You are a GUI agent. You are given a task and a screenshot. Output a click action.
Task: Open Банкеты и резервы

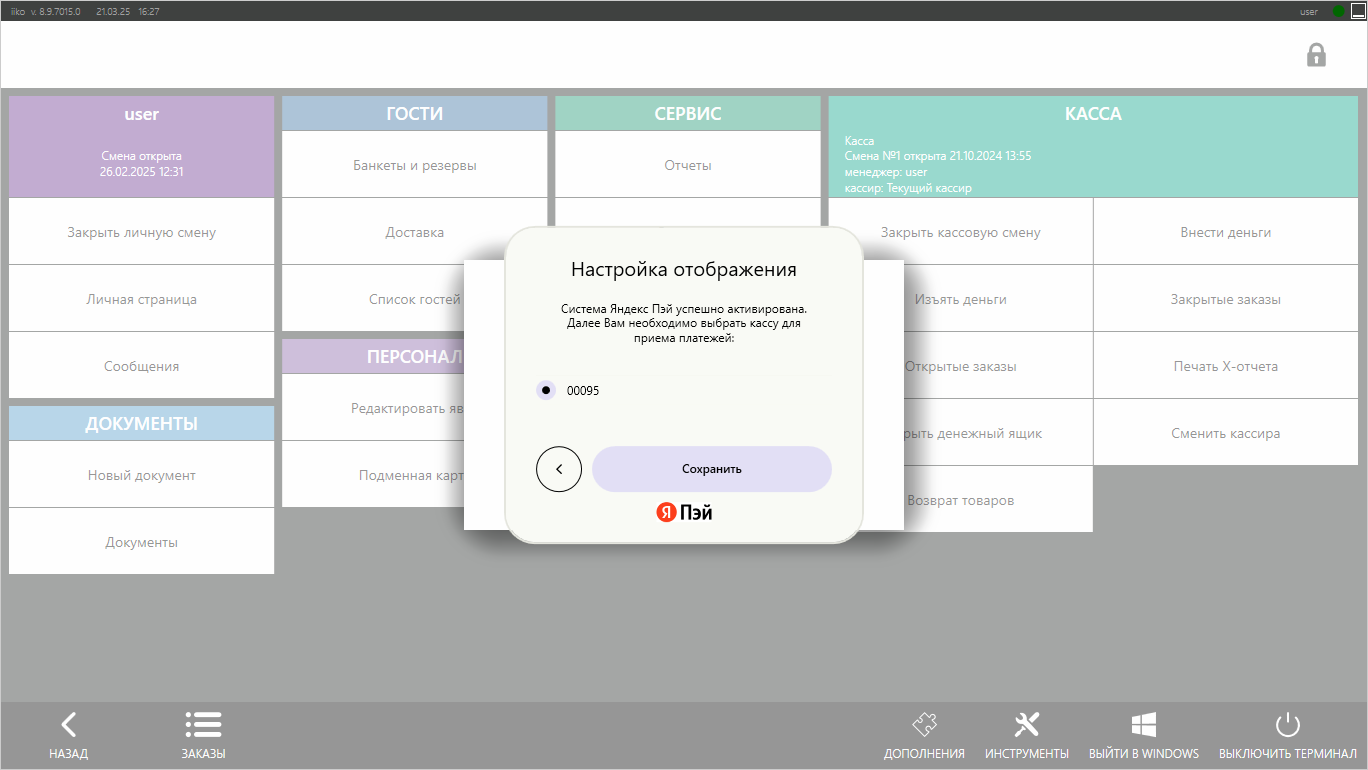click(414, 165)
